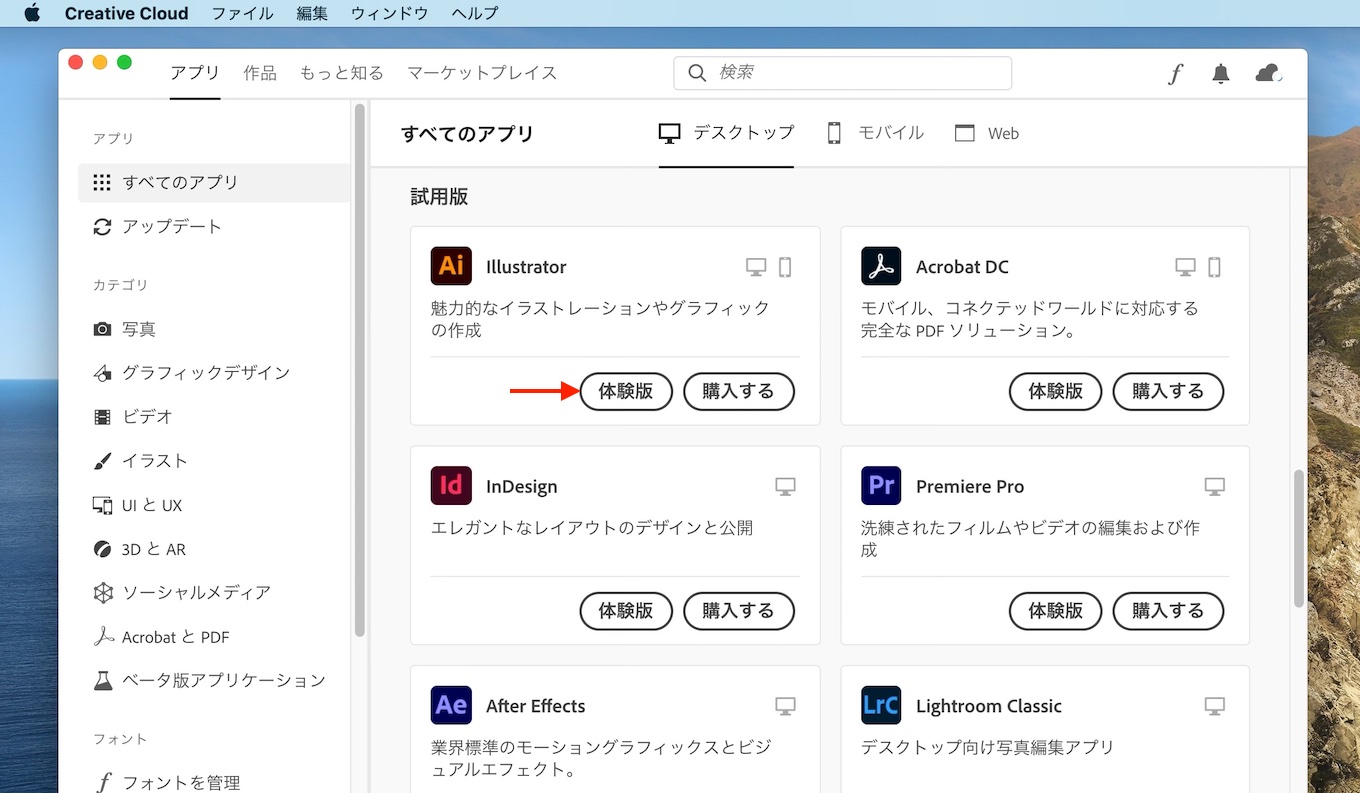
Task: Click the Illustrator Ai app icon
Action: (x=451, y=266)
